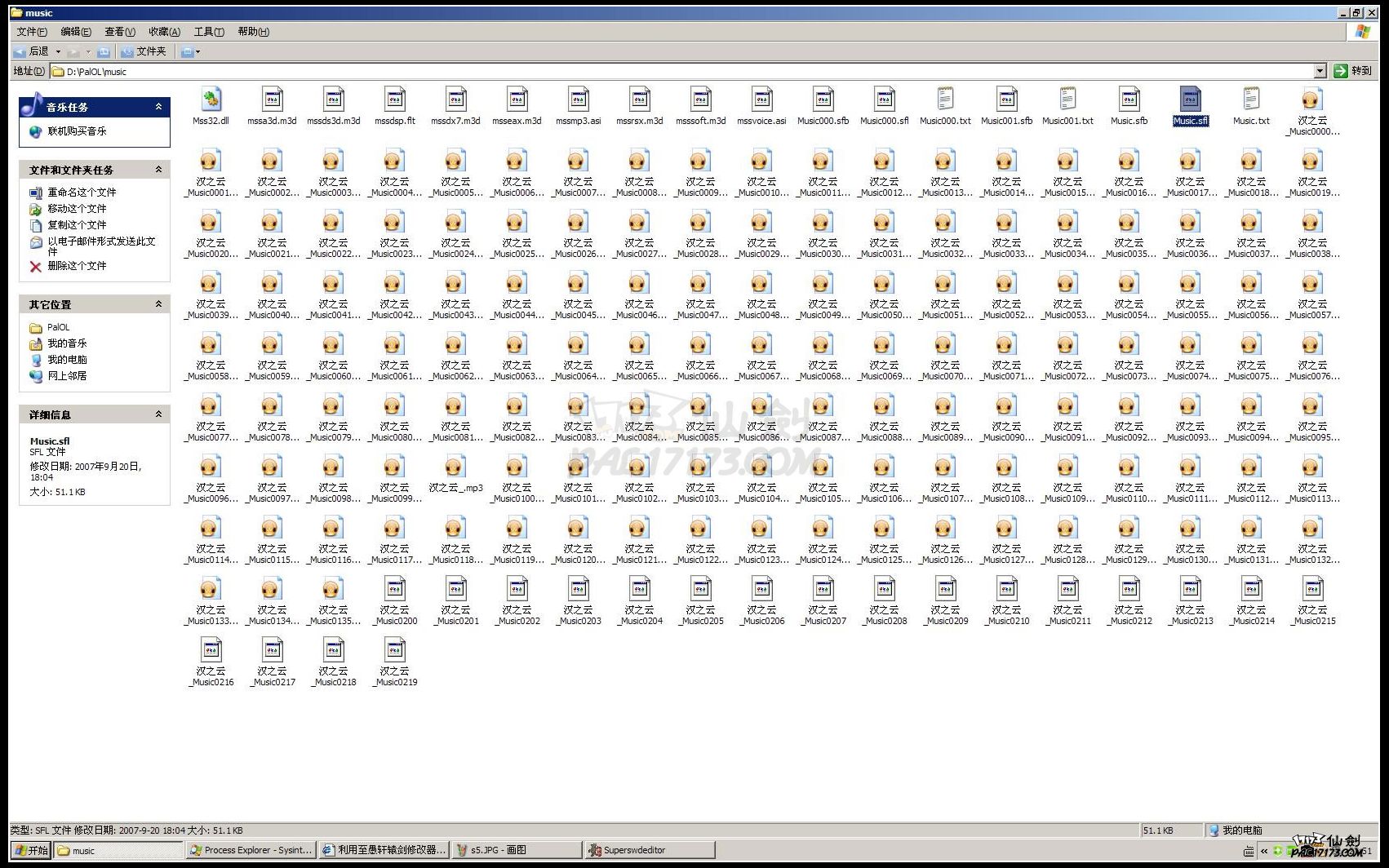Image resolution: width=1389 pixels, height=868 pixels.
Task: Switch to Process Explorer in the taskbar
Action: coord(251,850)
